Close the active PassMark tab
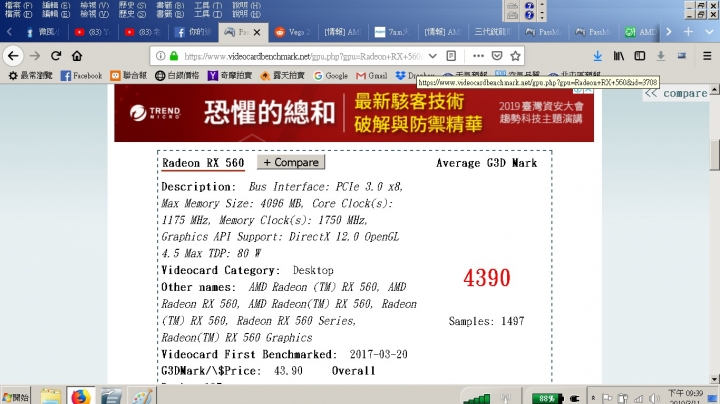Viewport: 720px width, 404px height. click(257, 32)
